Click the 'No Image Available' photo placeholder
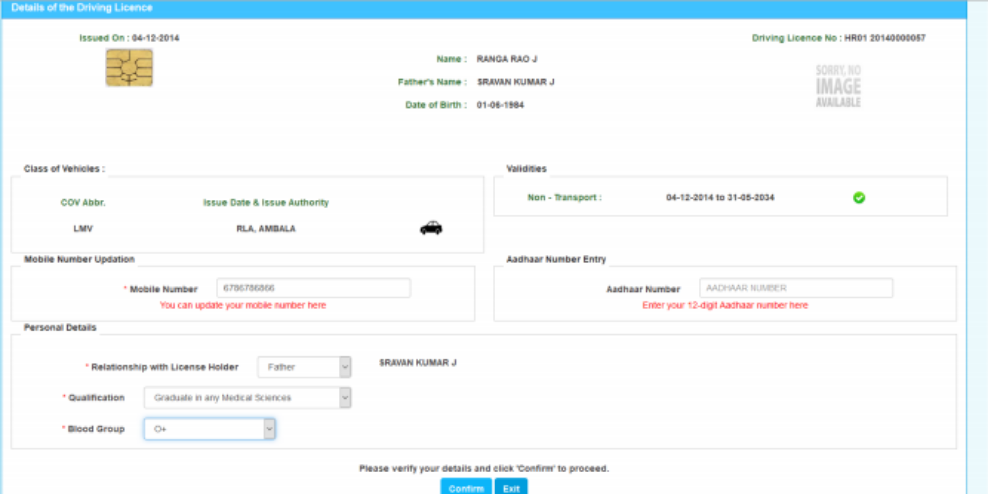 837,86
